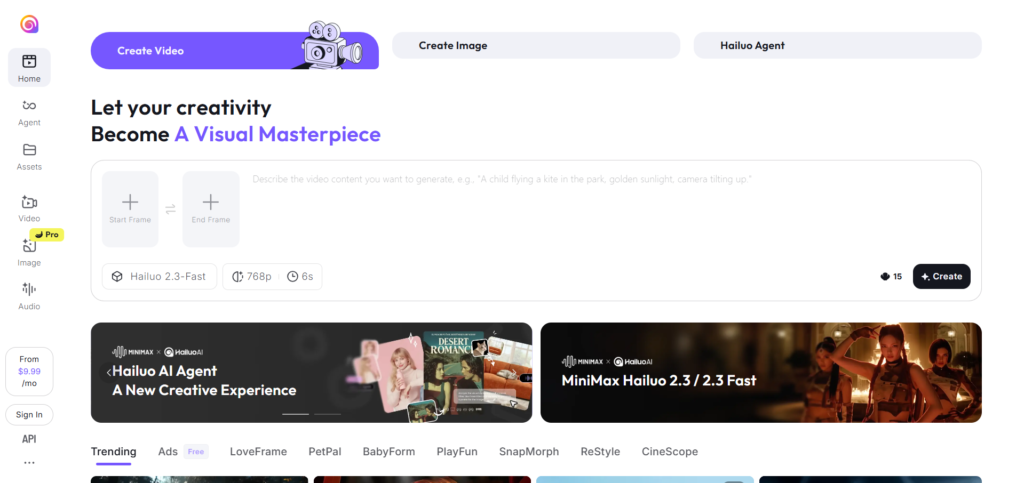This screenshot has width=1024, height=483.
Task: Add a Start Frame image
Action: (x=130, y=209)
